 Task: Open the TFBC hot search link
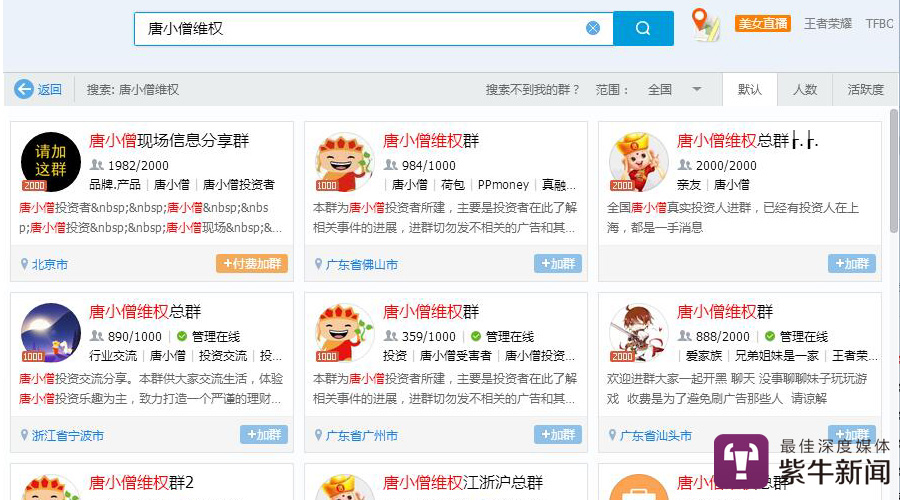pyautogui.click(x=880, y=24)
